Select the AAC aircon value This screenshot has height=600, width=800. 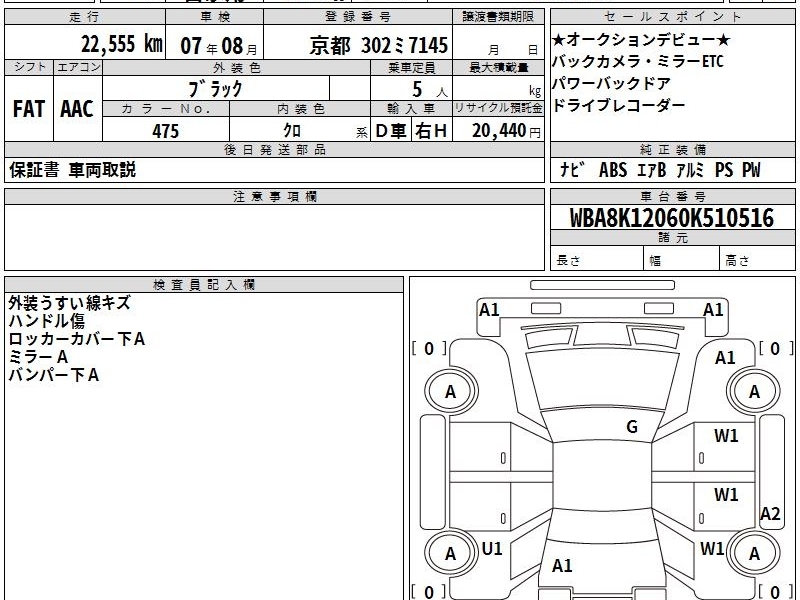77,109
